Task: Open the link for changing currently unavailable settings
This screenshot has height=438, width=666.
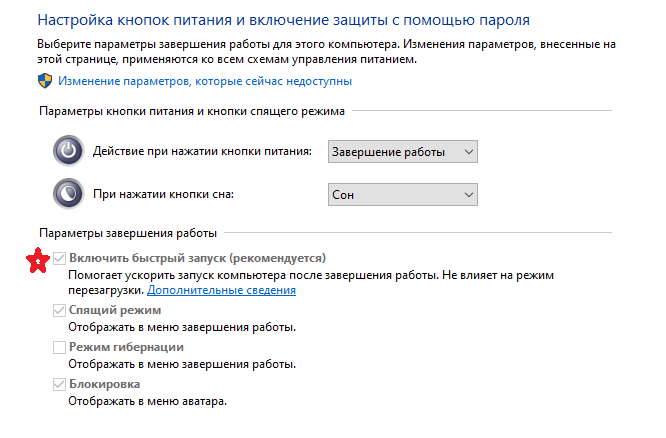Action: pyautogui.click(x=205, y=81)
